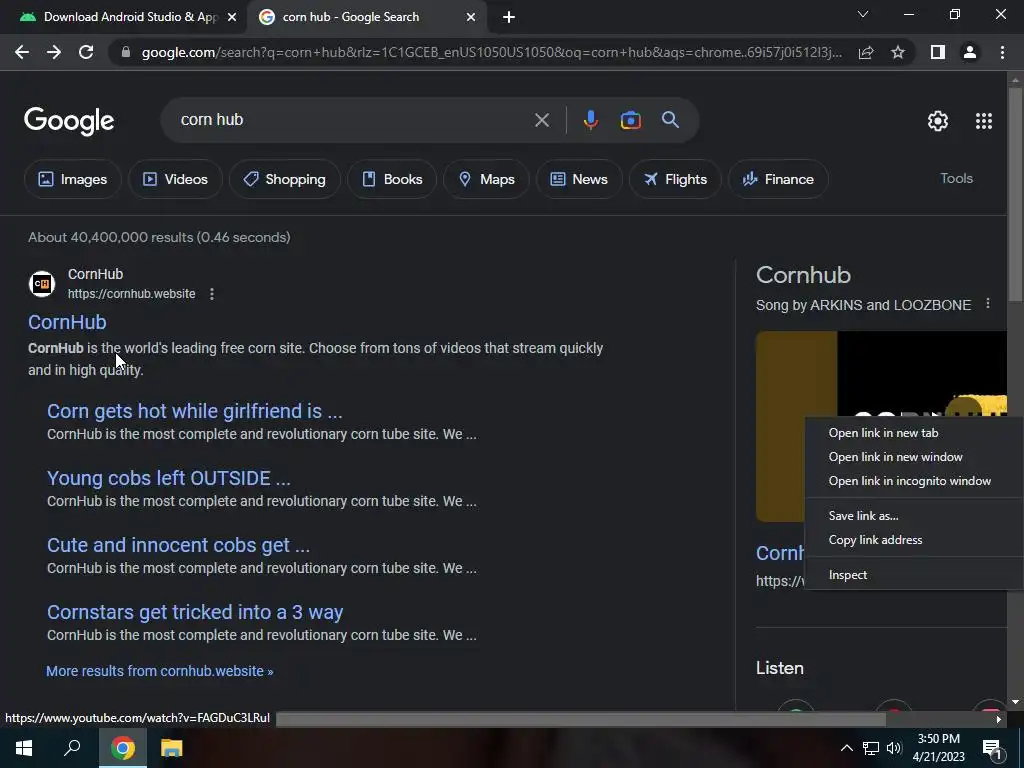The width and height of the screenshot is (1024, 768).
Task: Click the Google logo
Action: click(x=69, y=121)
